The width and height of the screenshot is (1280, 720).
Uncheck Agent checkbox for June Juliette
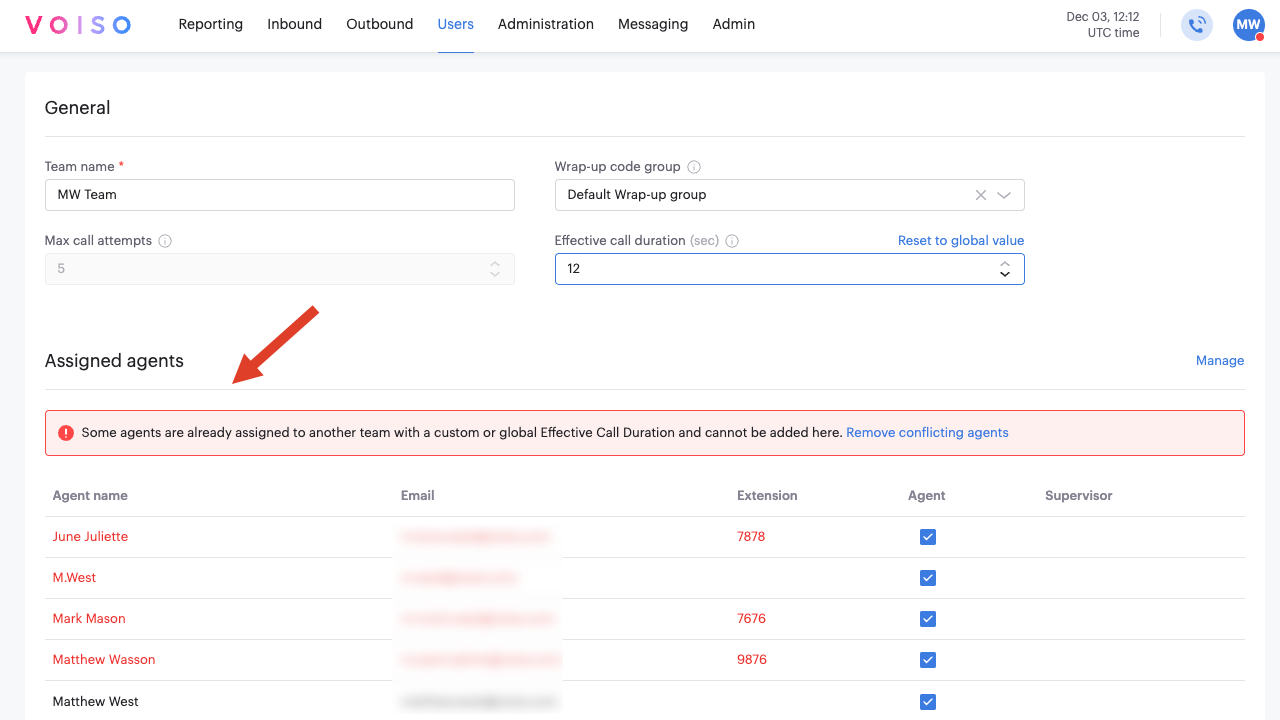[927, 537]
